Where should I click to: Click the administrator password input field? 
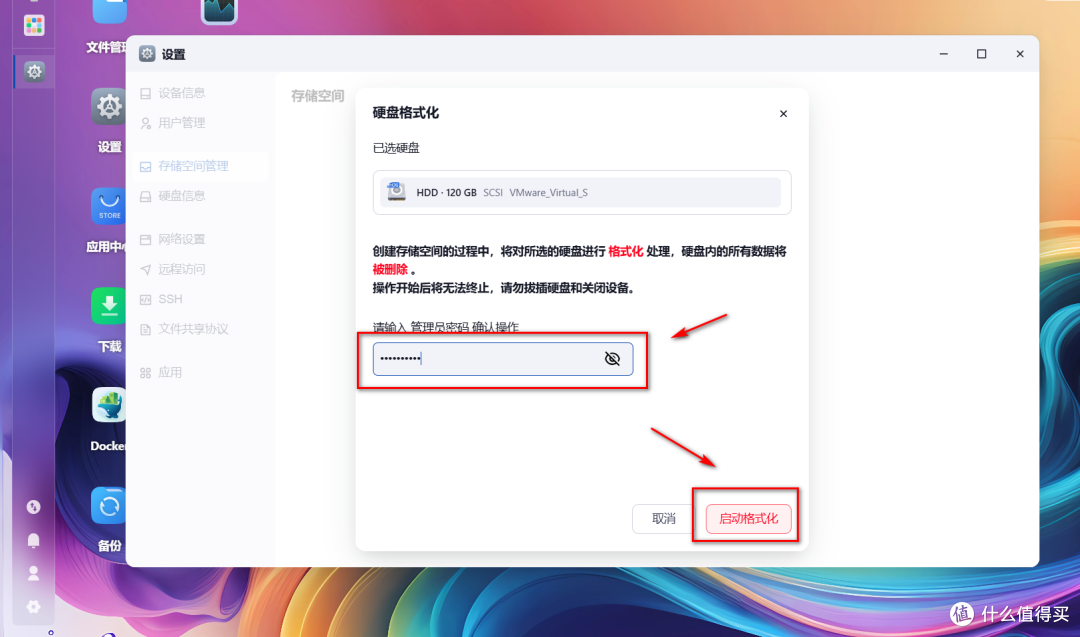click(x=503, y=359)
